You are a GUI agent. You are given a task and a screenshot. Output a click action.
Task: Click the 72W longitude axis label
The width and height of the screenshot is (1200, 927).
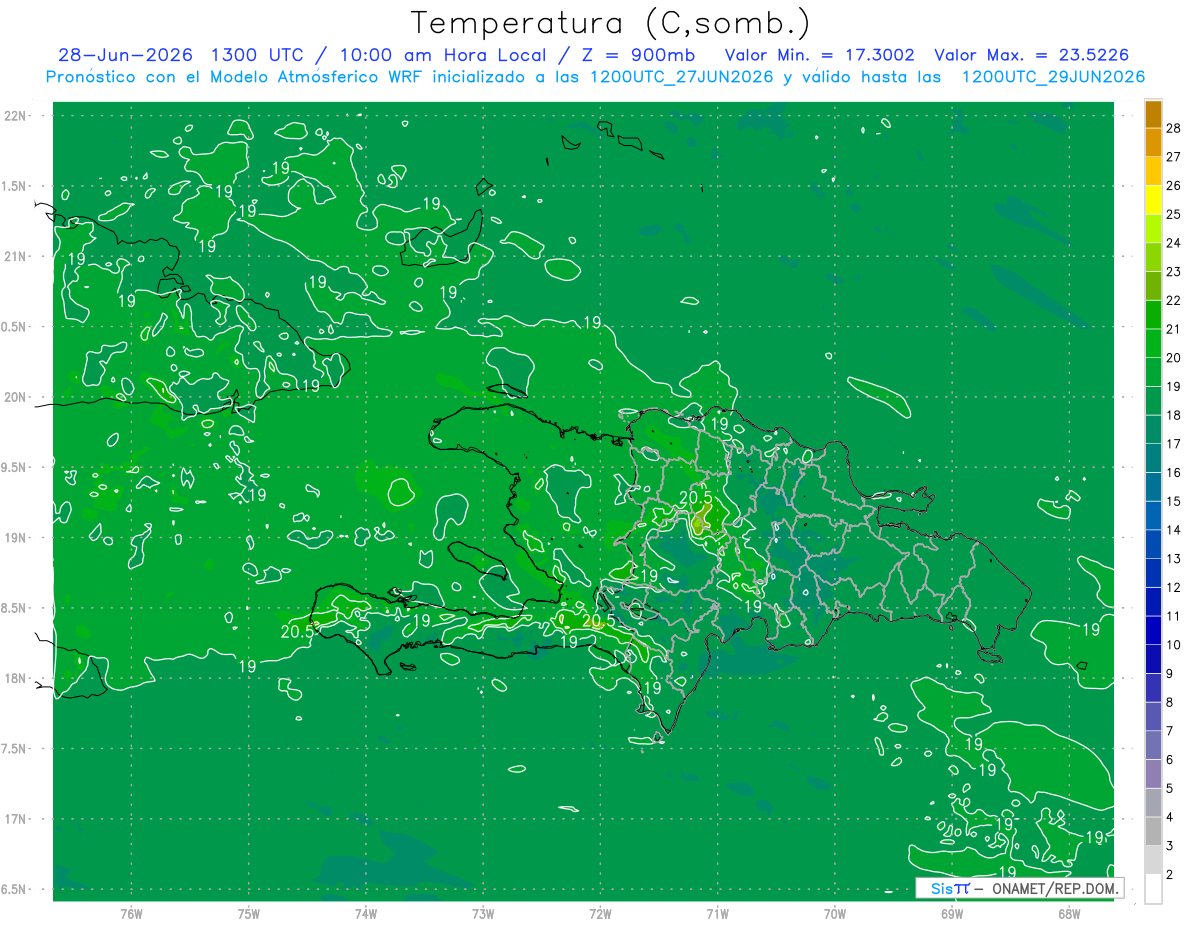click(600, 914)
